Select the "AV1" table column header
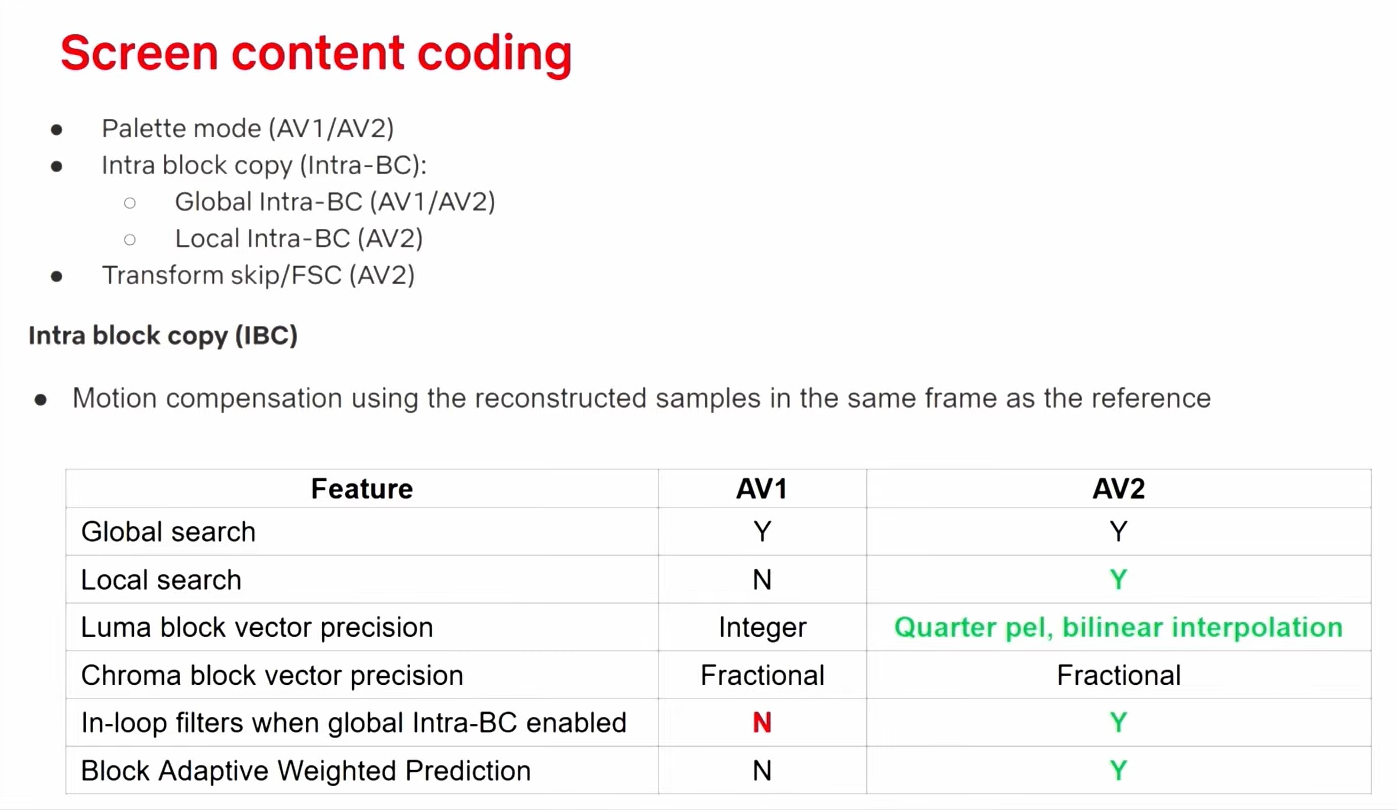The image size is (1397, 810). pyautogui.click(x=762, y=489)
